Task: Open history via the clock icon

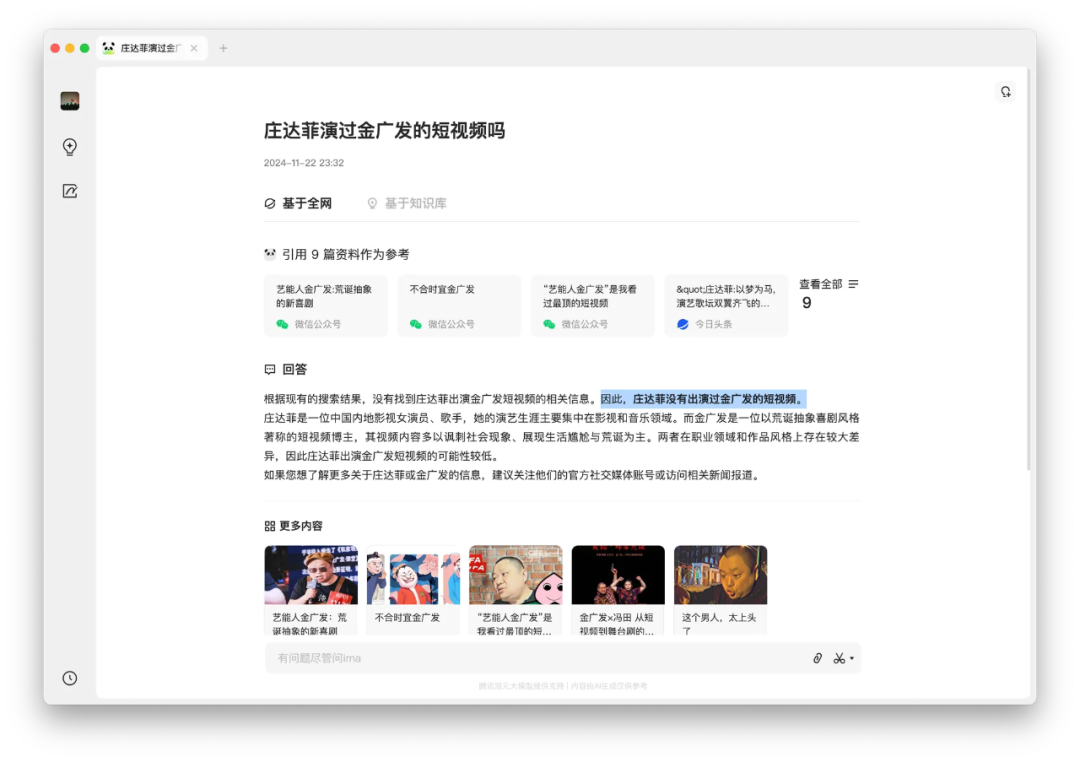Action: (x=70, y=678)
